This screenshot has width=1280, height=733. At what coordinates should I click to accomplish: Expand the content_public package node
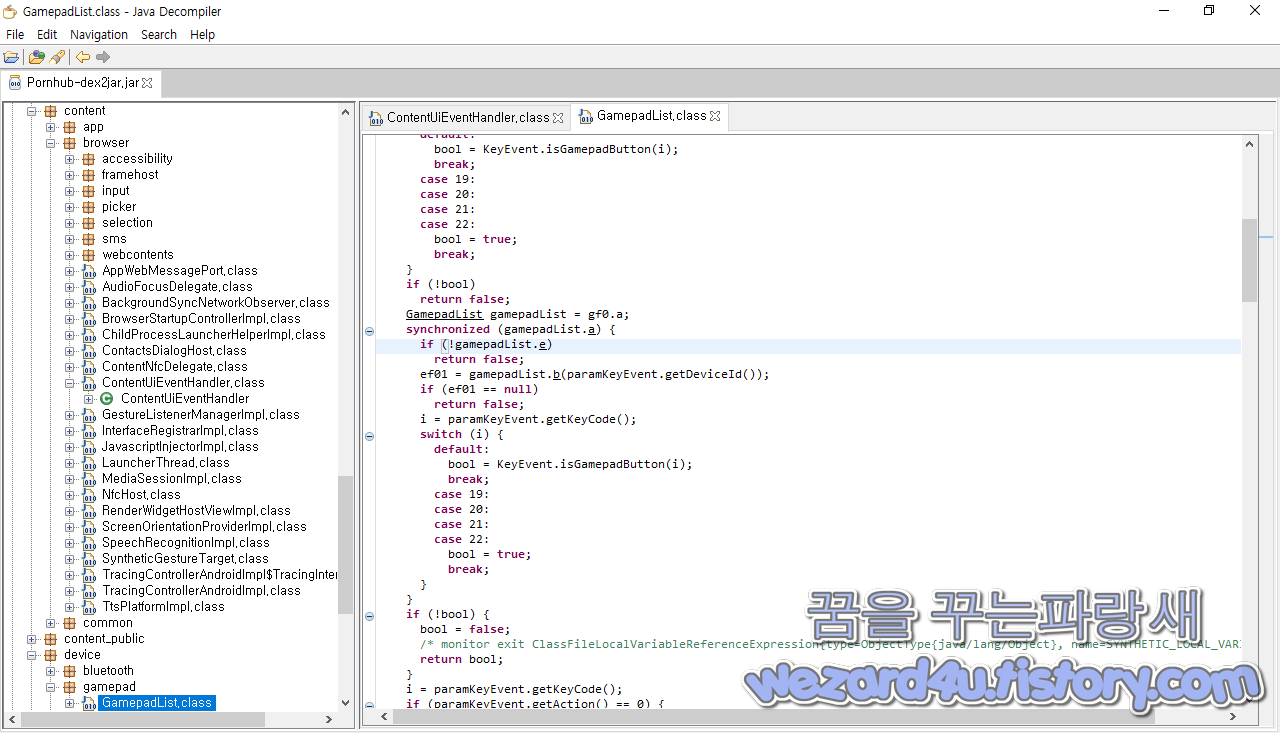click(x=31, y=639)
